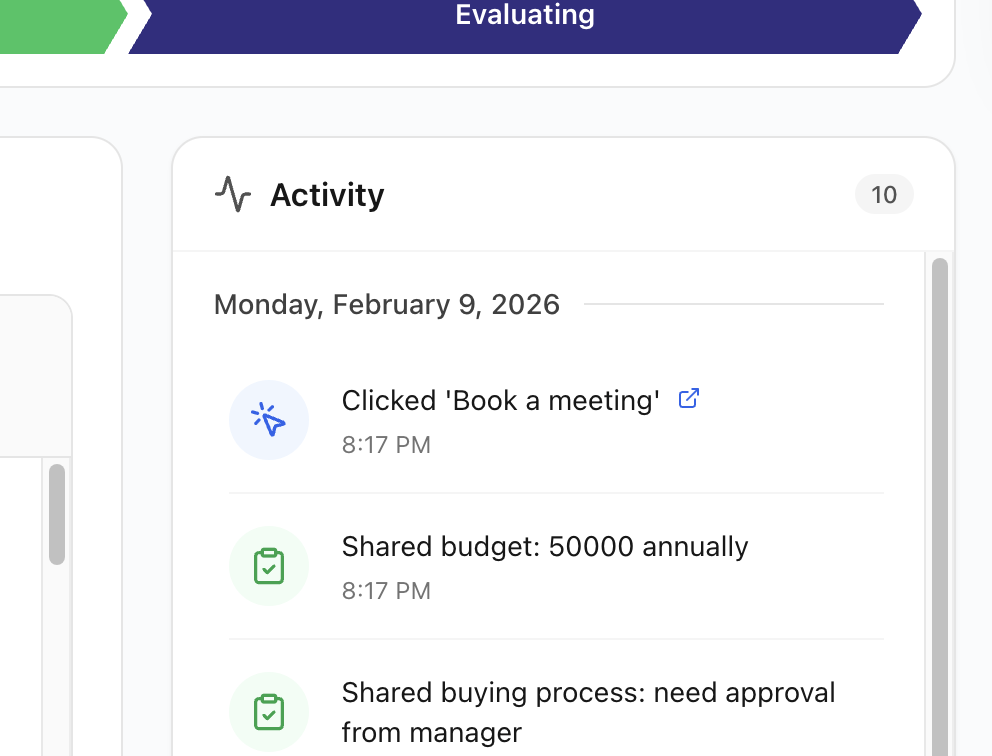Image resolution: width=992 pixels, height=756 pixels.
Task: Click the activity count badge showing 10
Action: 883,195
